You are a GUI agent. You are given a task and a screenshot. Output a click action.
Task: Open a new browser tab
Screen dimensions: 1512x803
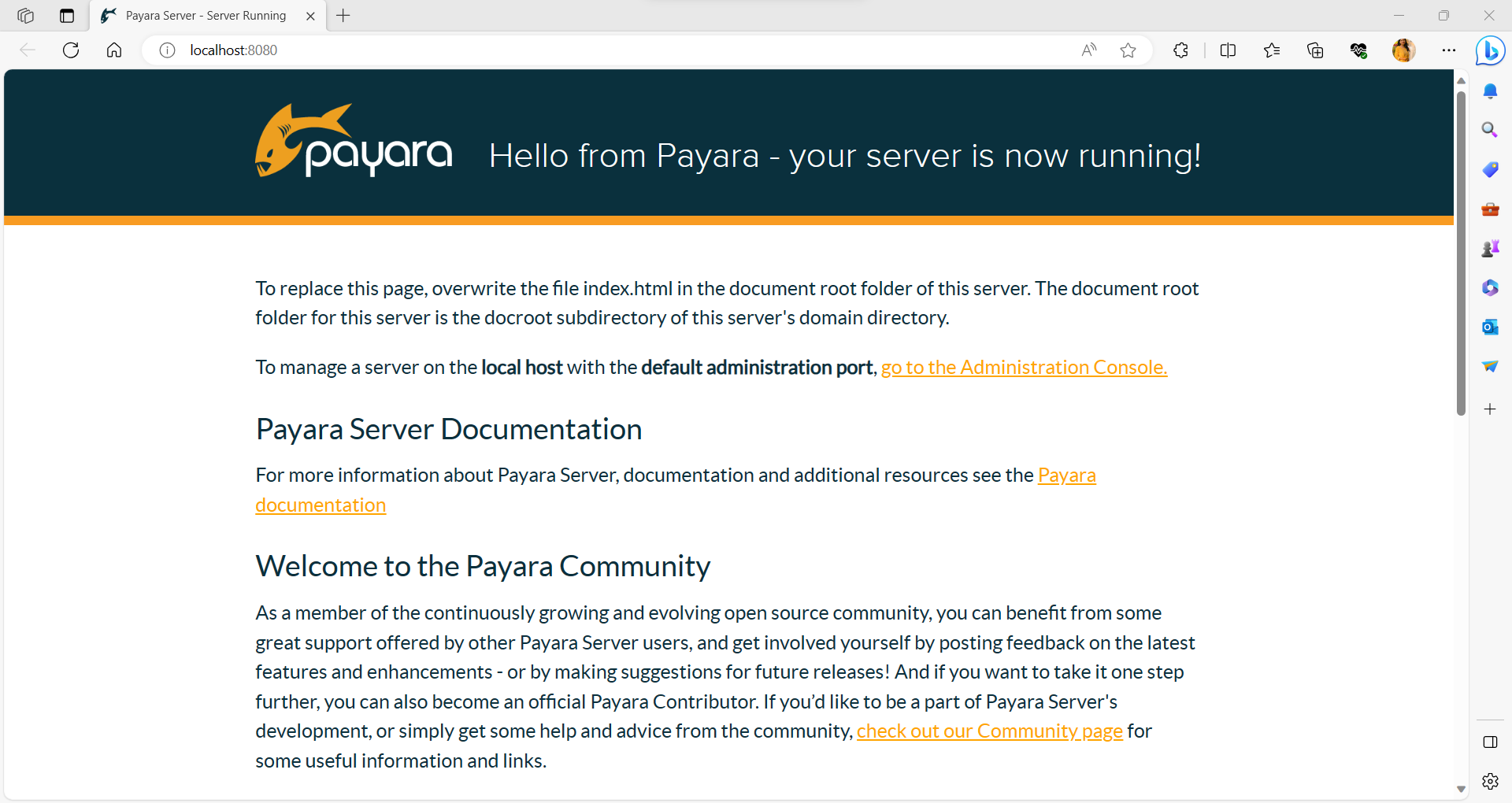click(x=343, y=16)
